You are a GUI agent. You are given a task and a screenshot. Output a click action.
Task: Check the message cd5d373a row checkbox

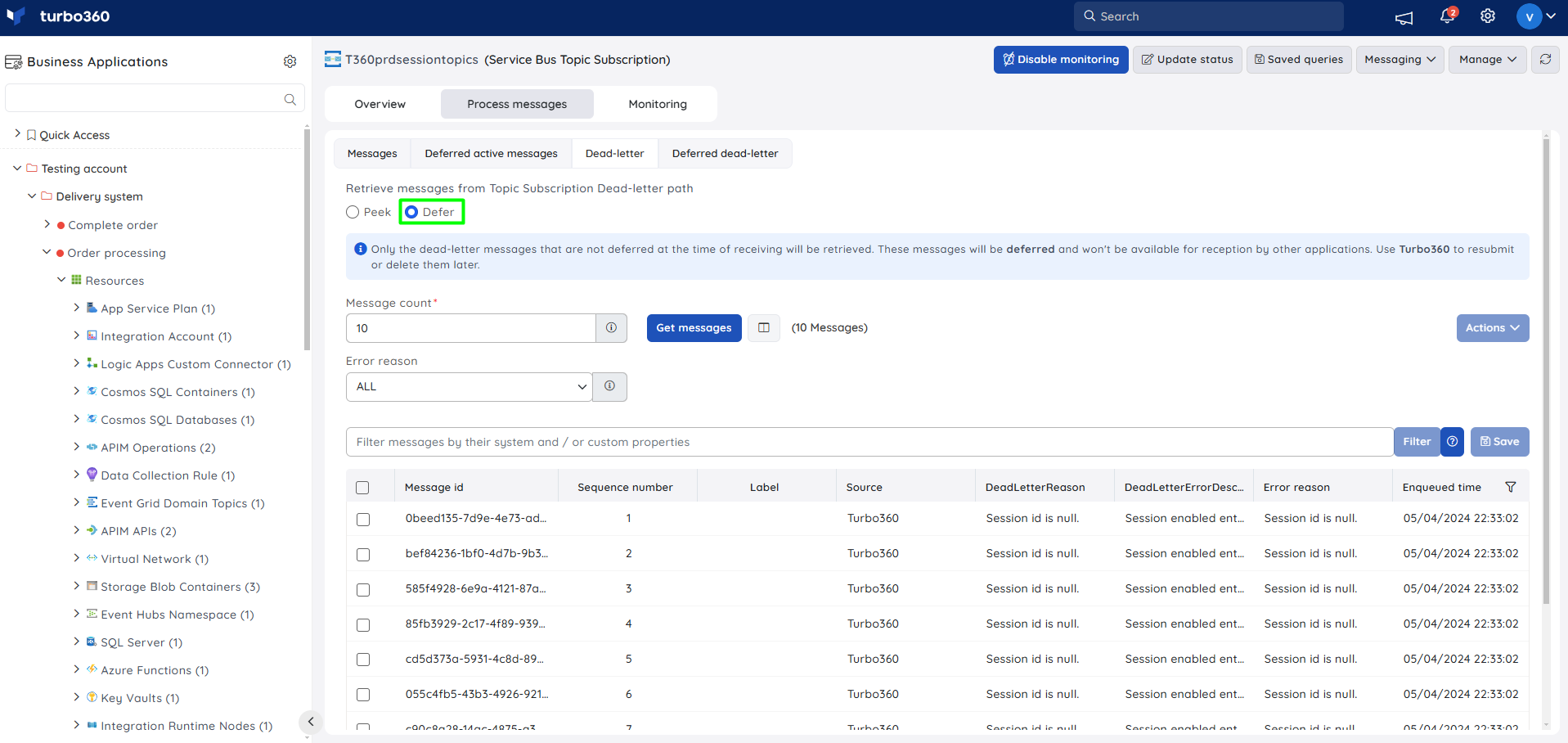point(363,660)
